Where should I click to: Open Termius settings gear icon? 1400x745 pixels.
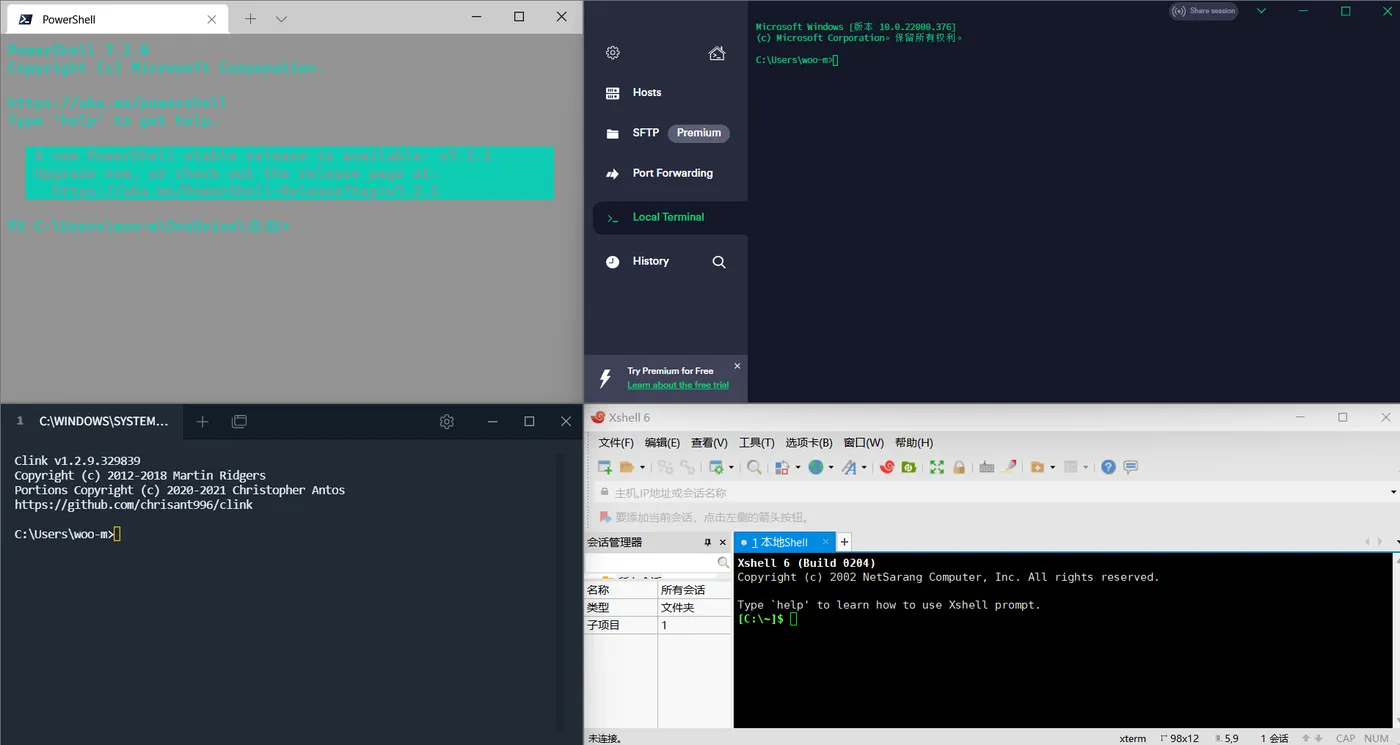613,53
